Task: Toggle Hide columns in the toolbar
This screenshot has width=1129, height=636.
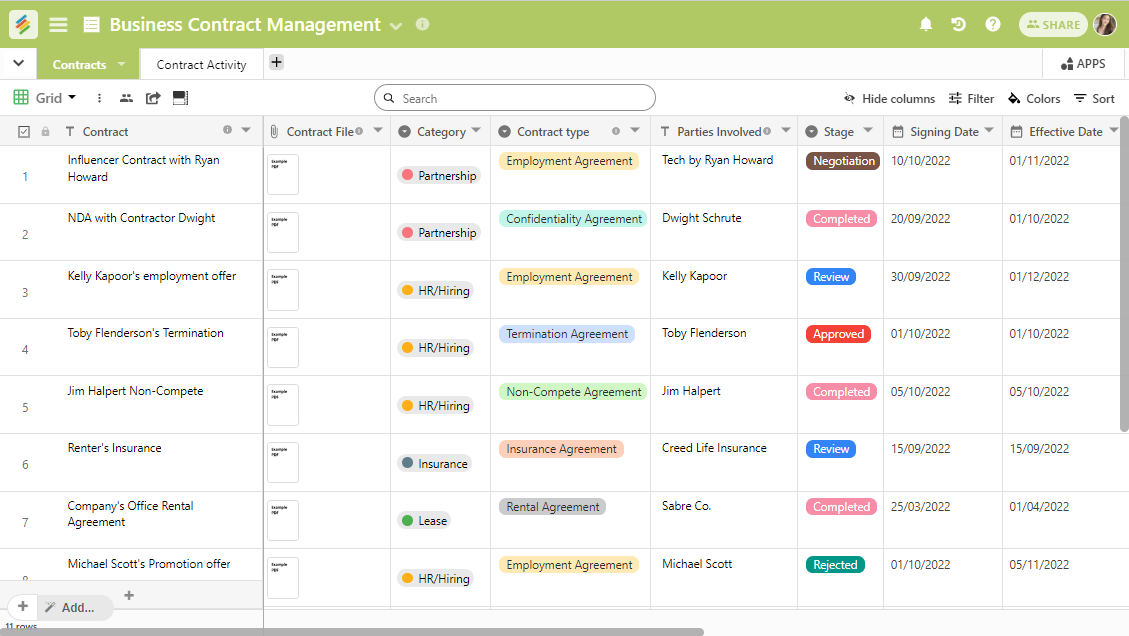Action: pyautogui.click(x=889, y=98)
